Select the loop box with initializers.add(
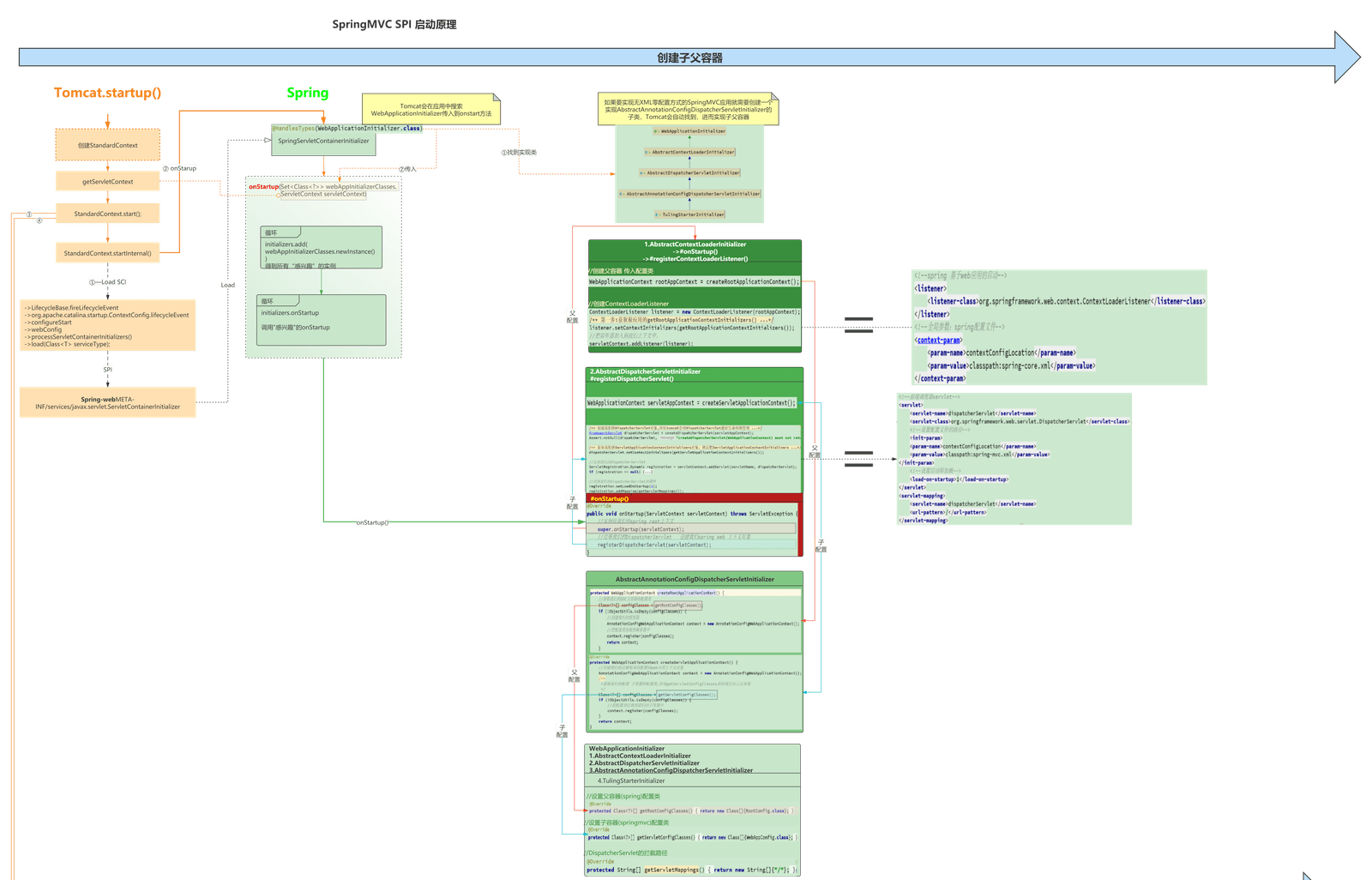 pos(322,248)
